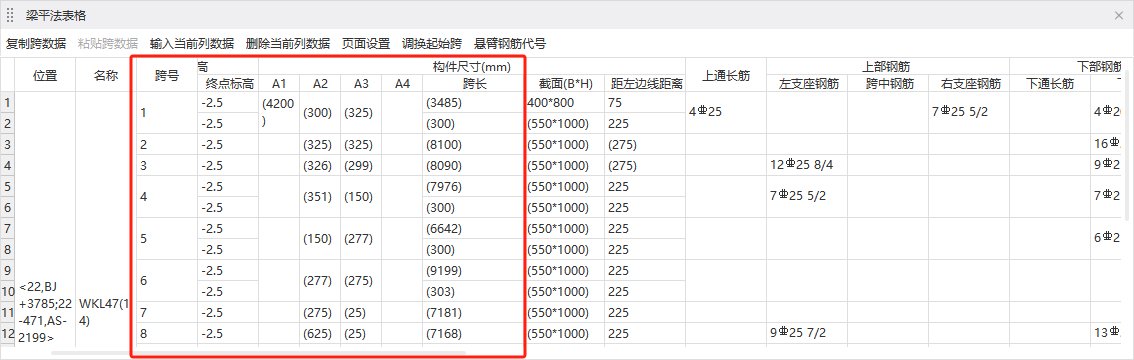The width and height of the screenshot is (1134, 360).
Task: Select the A1 column header
Action: click(279, 83)
